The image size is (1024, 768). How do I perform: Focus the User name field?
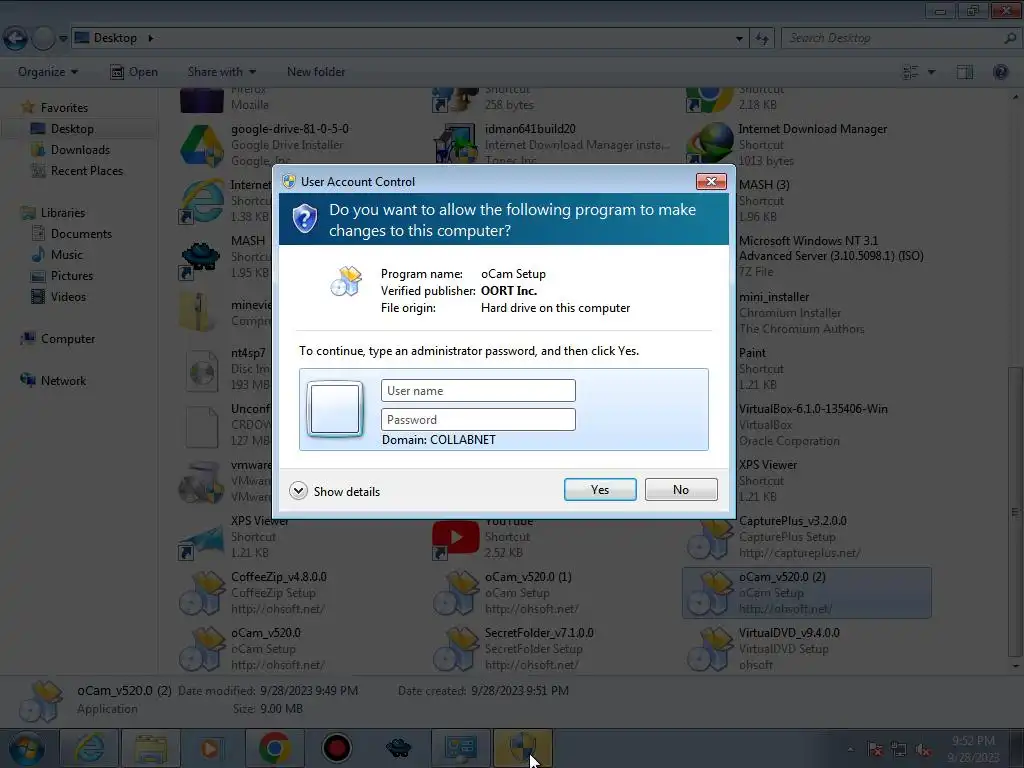pyautogui.click(x=478, y=391)
